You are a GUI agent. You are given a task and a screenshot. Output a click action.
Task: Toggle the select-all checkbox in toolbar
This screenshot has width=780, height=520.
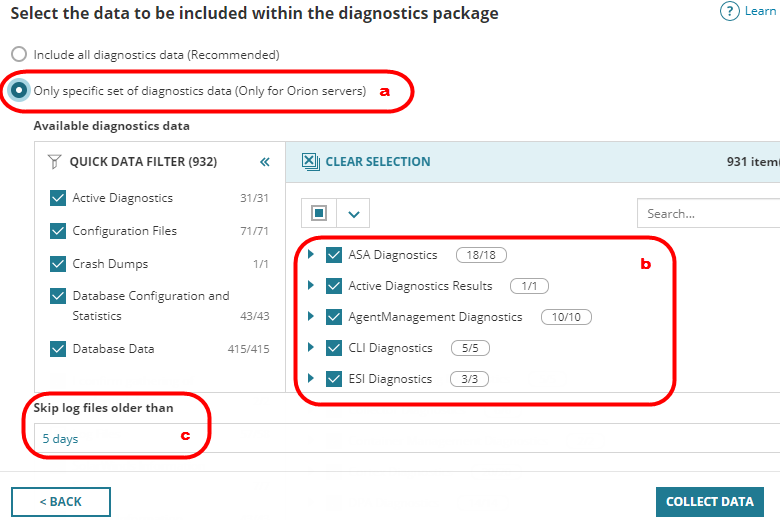pos(318,213)
